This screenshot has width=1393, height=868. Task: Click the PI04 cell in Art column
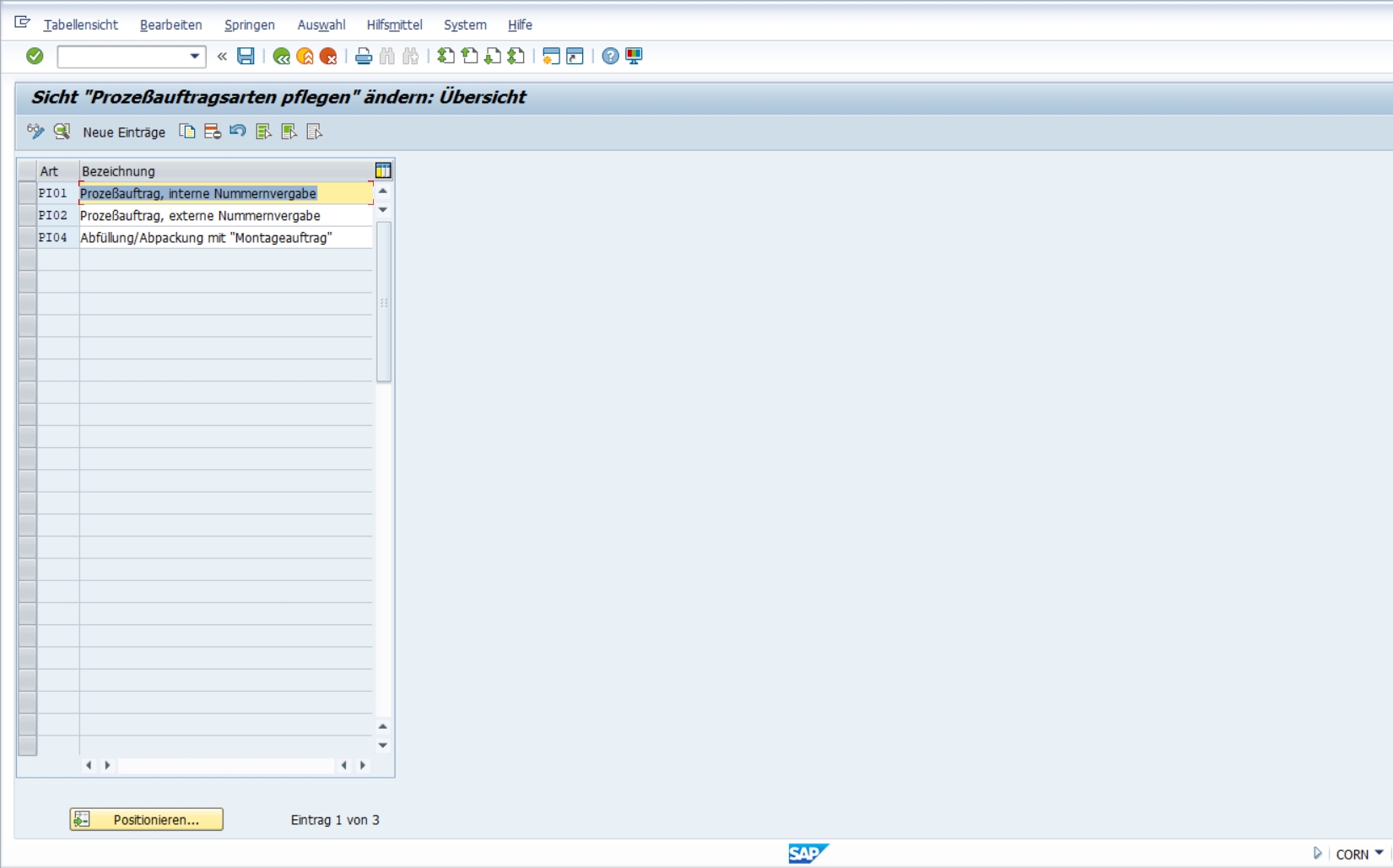58,237
